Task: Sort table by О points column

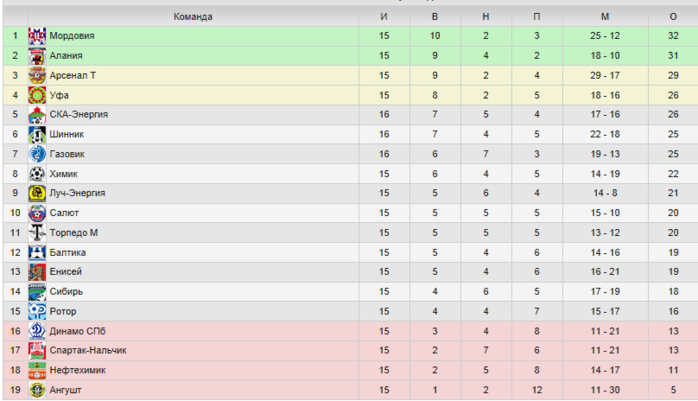Action: (x=673, y=16)
